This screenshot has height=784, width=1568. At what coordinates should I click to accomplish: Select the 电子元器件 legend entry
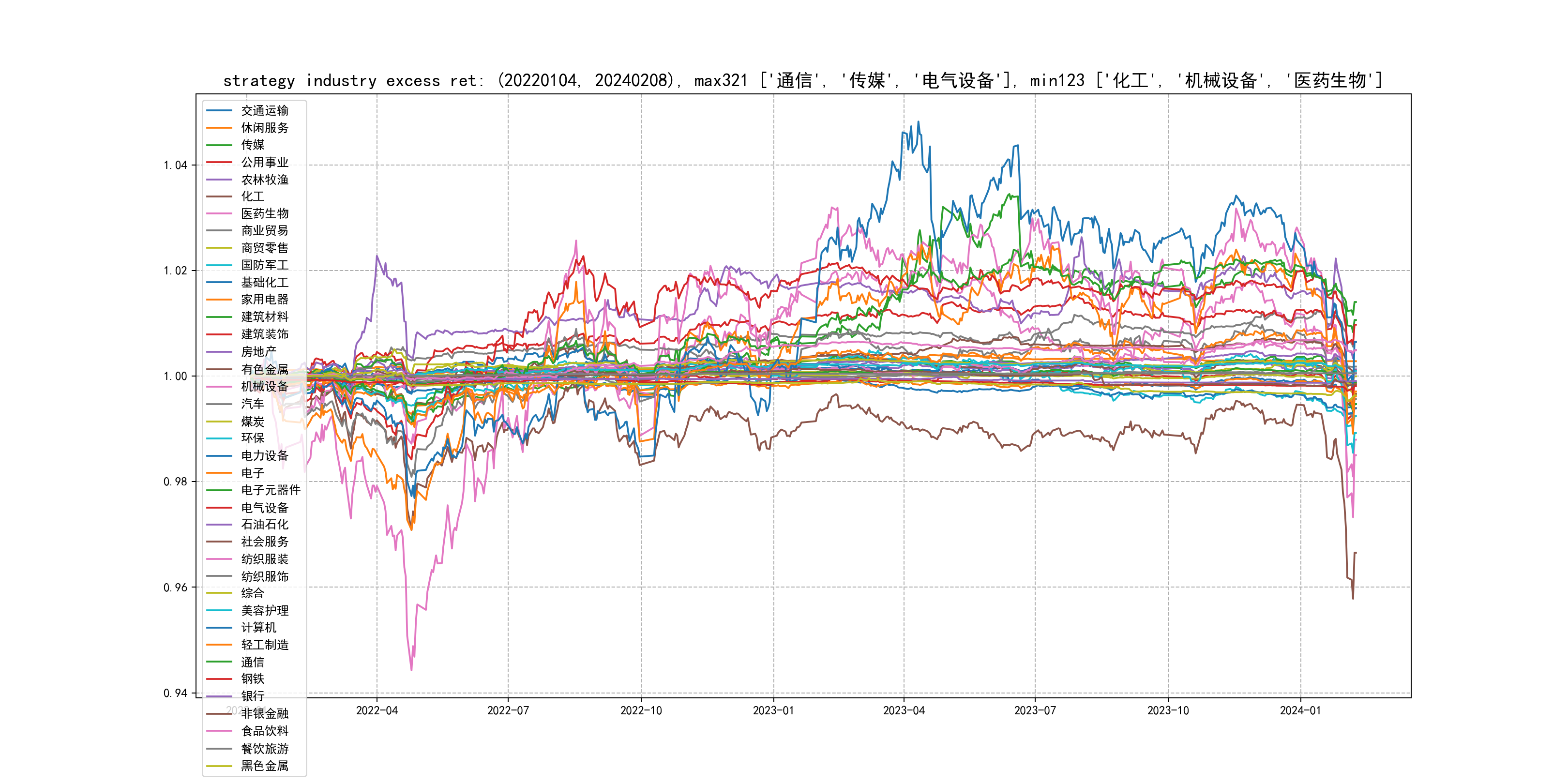[270, 490]
